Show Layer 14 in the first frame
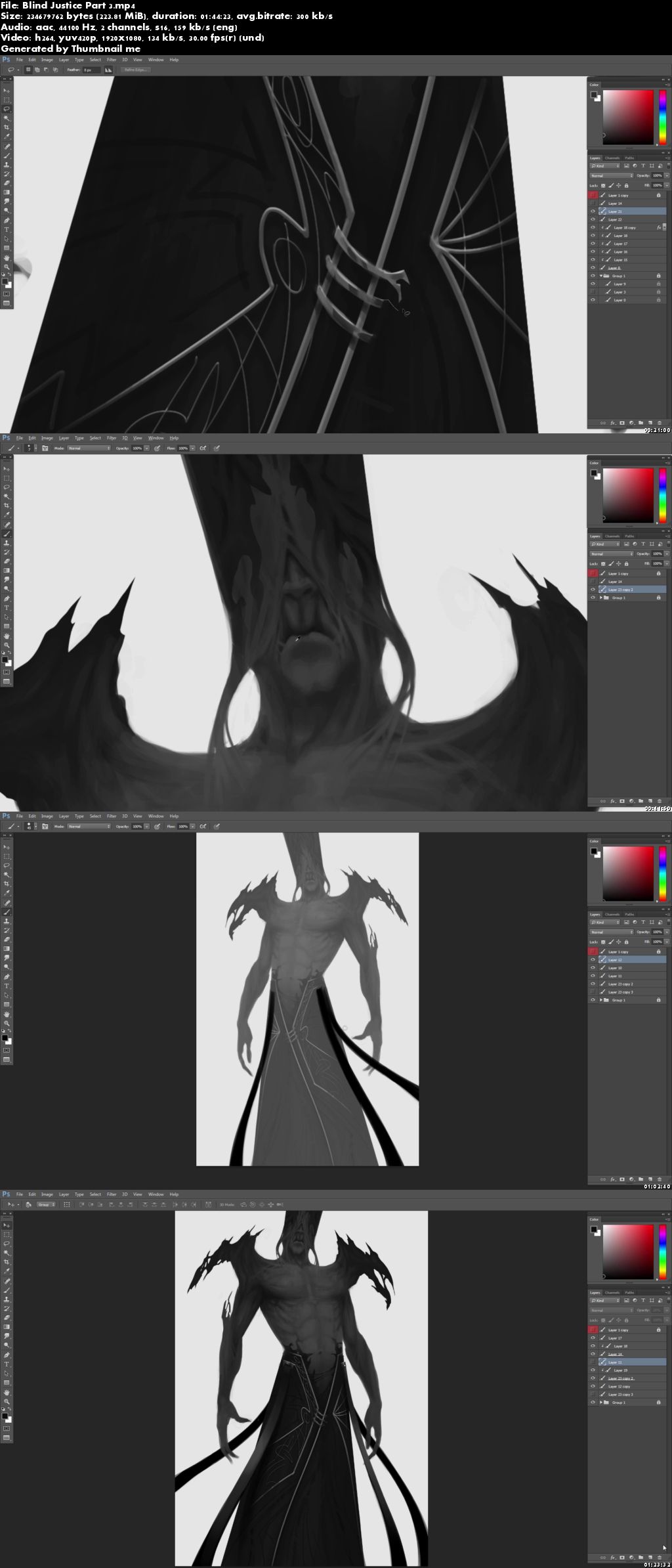Image resolution: width=672 pixels, height=1568 pixels. click(593, 204)
